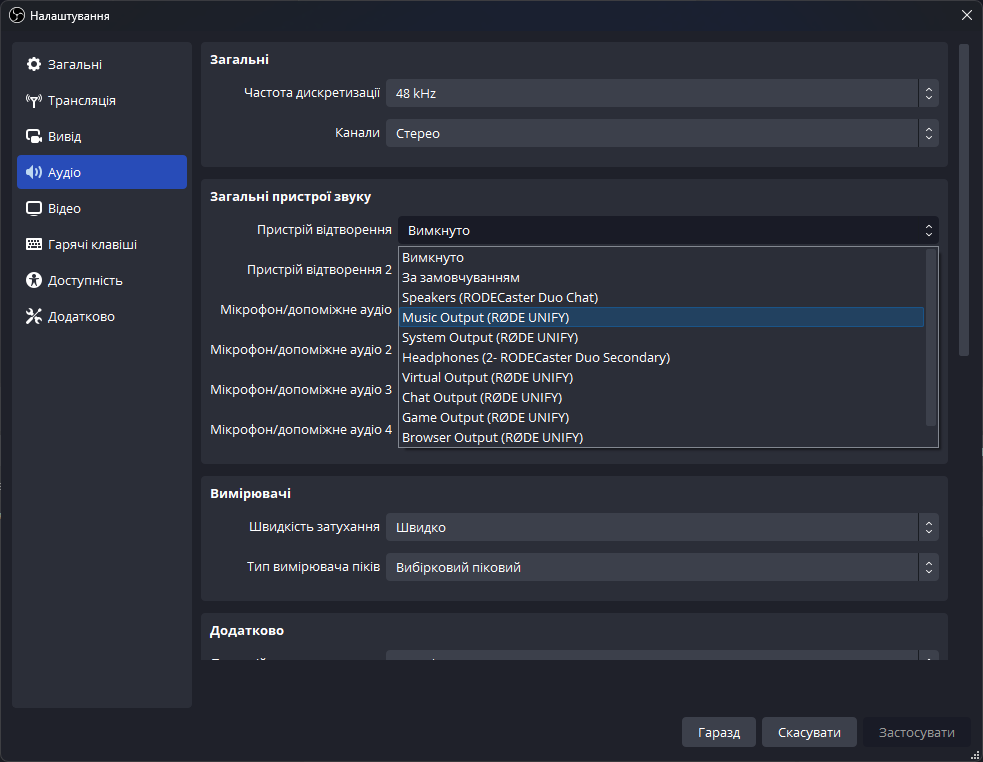Click the accessibility icon for Доступність
The width and height of the screenshot is (983, 762).
[x=34, y=281]
